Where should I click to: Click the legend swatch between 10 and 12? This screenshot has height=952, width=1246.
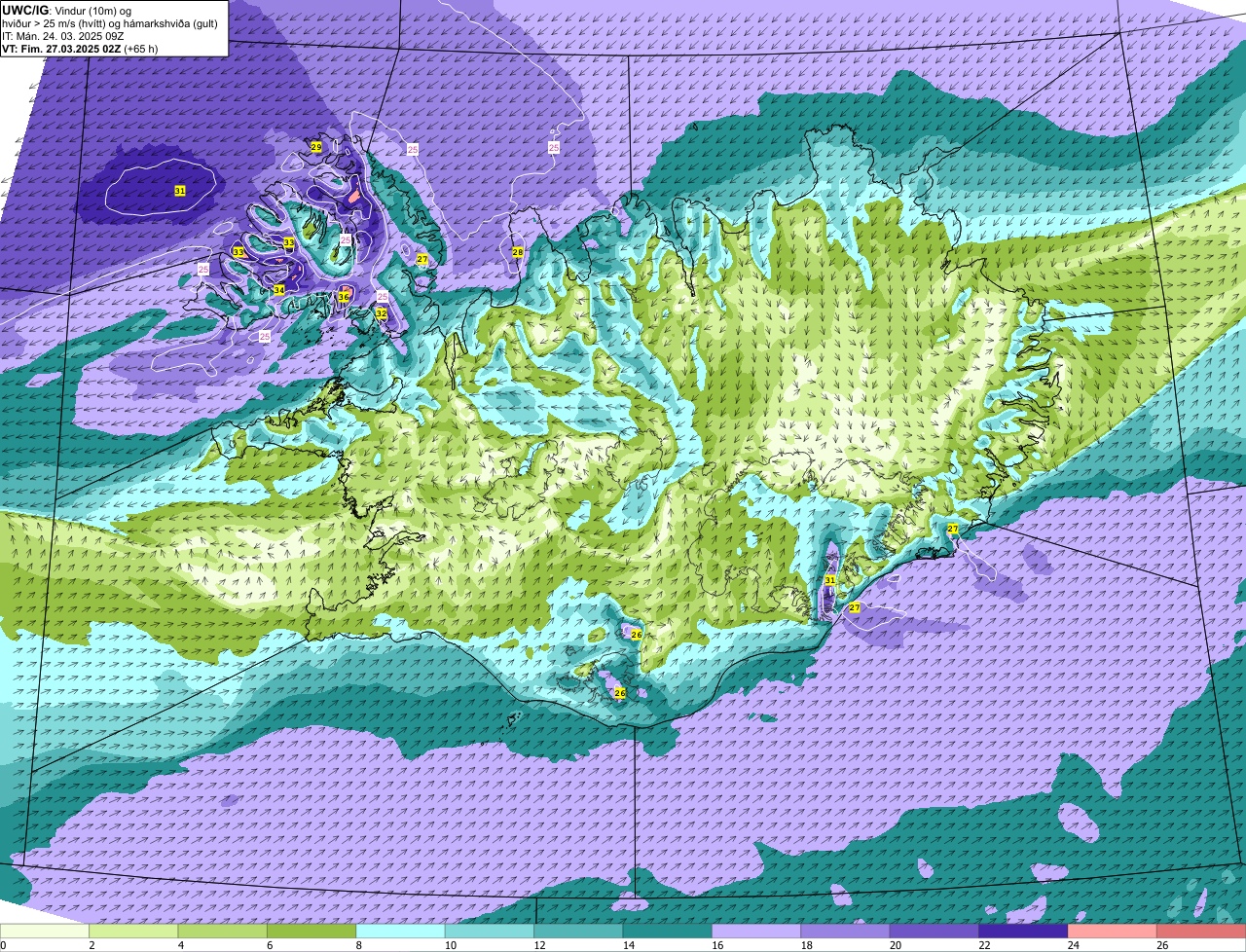point(490,932)
